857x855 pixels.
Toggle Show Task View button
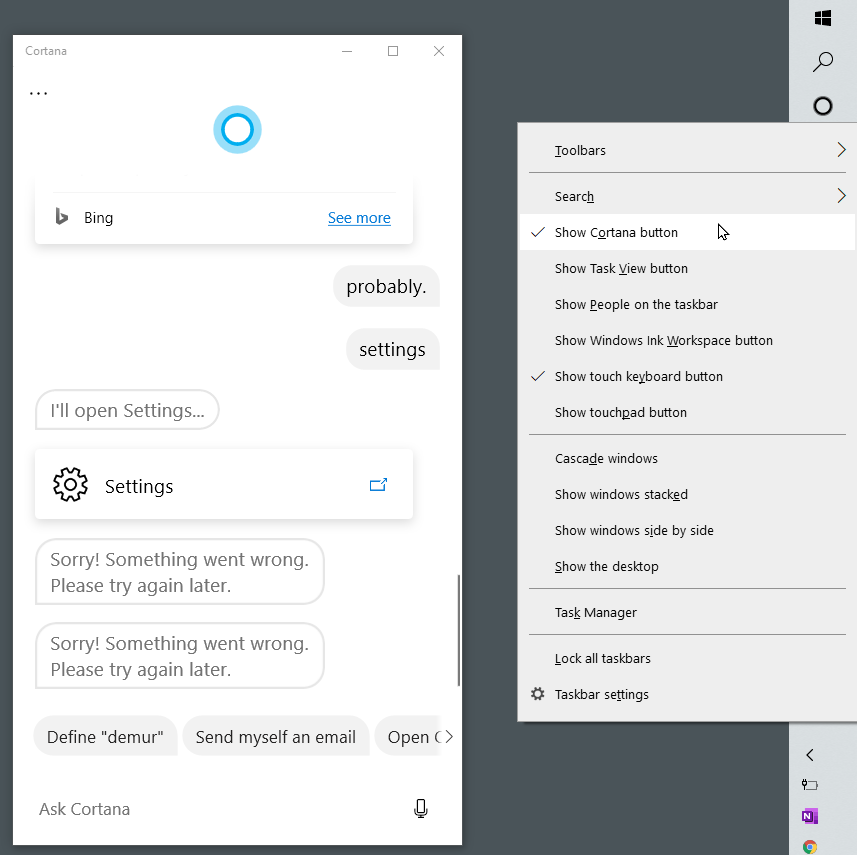[x=687, y=268]
